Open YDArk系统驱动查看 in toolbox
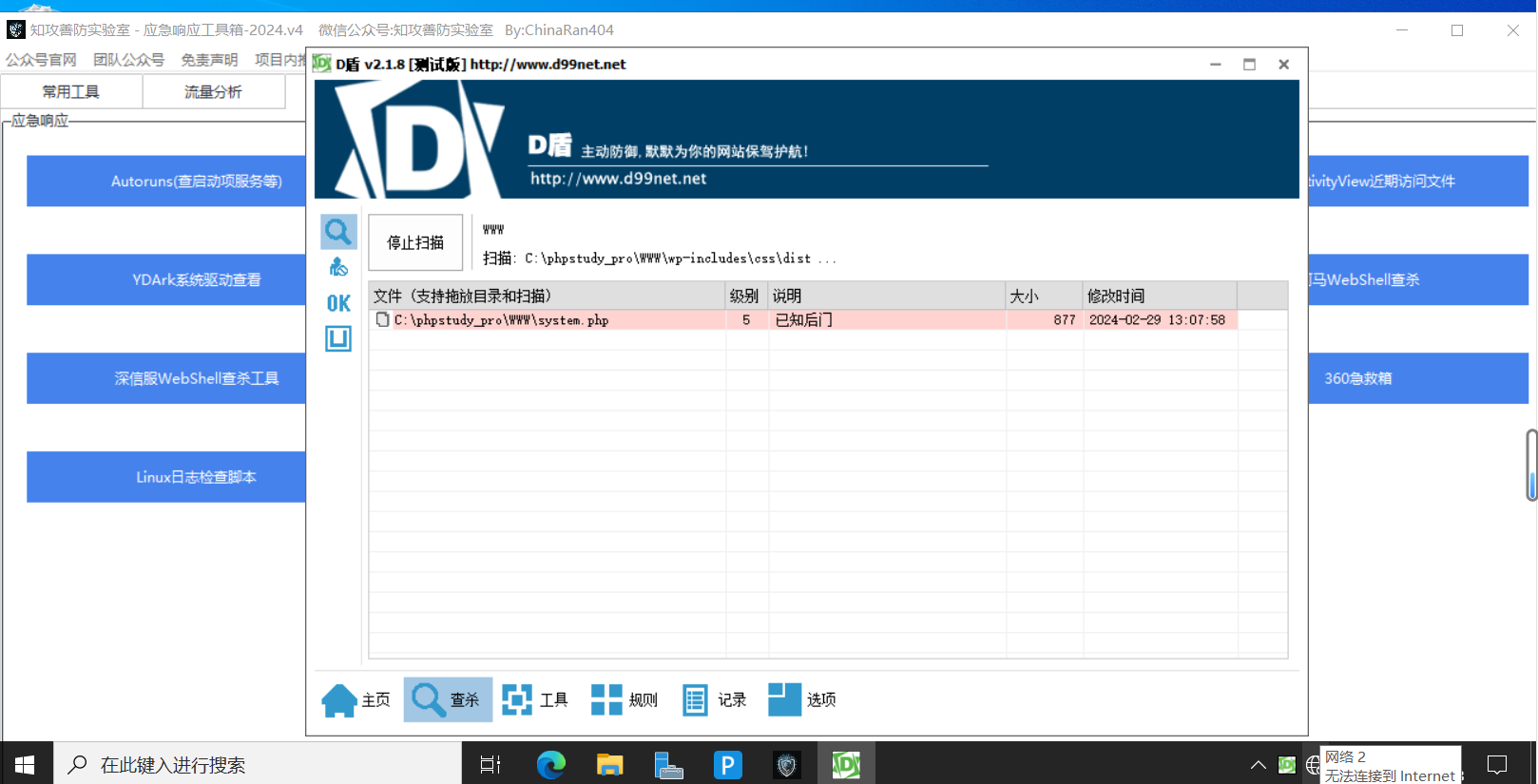The width and height of the screenshot is (1538, 784). (166, 279)
